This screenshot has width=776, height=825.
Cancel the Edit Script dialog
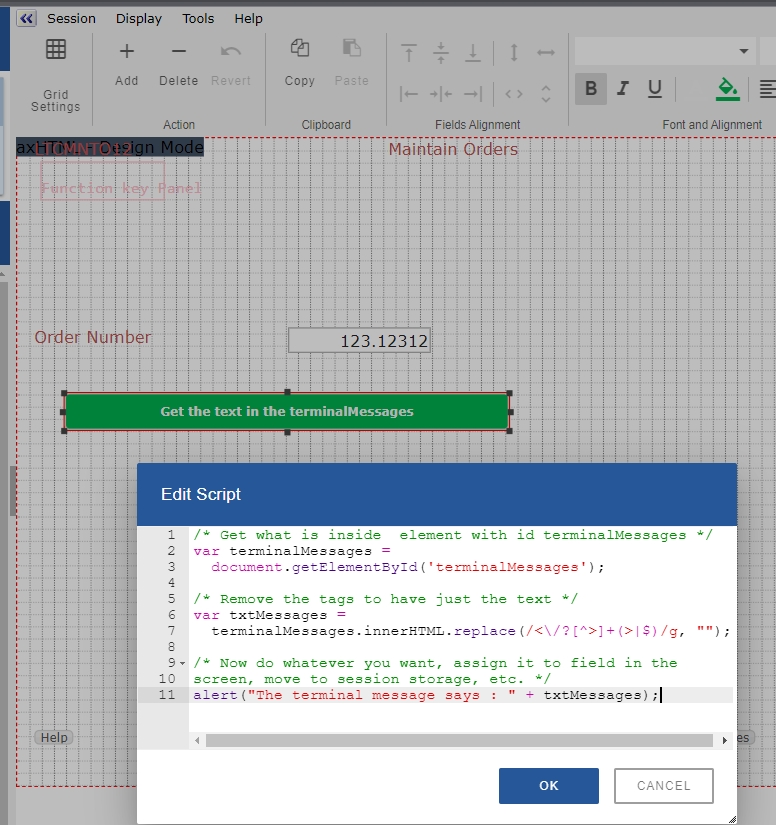663,785
